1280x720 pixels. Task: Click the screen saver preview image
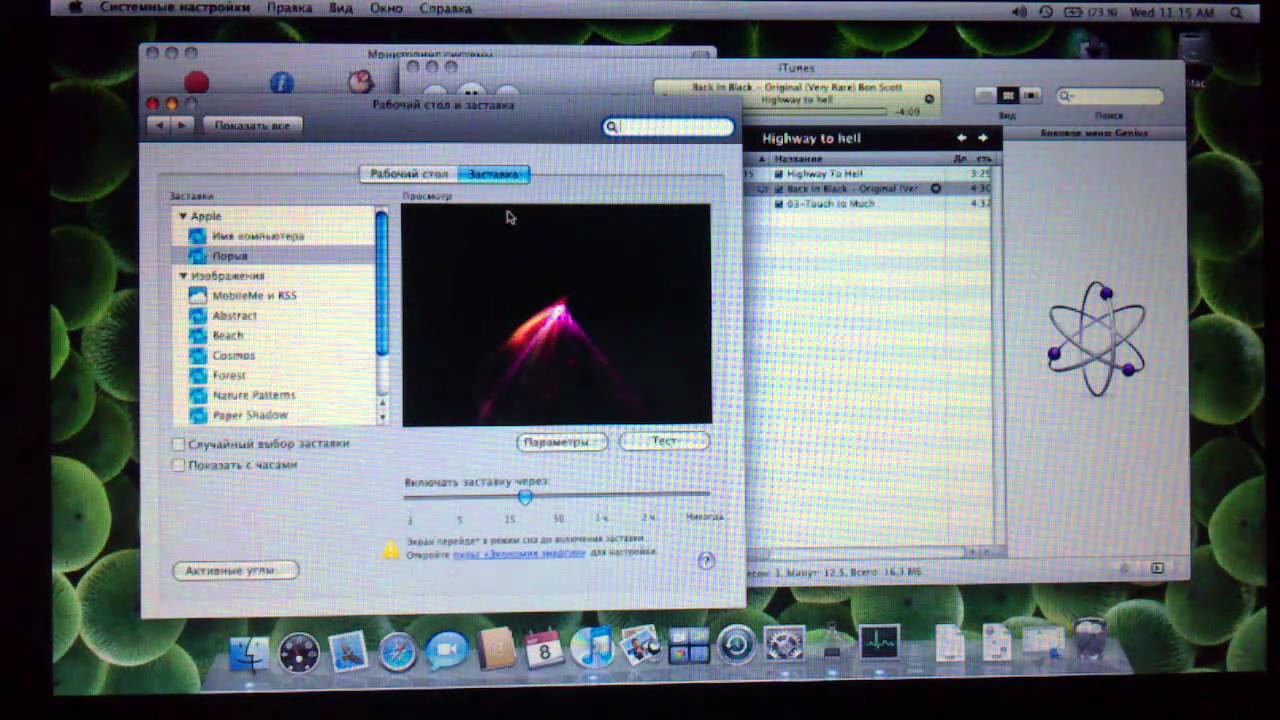tap(557, 316)
